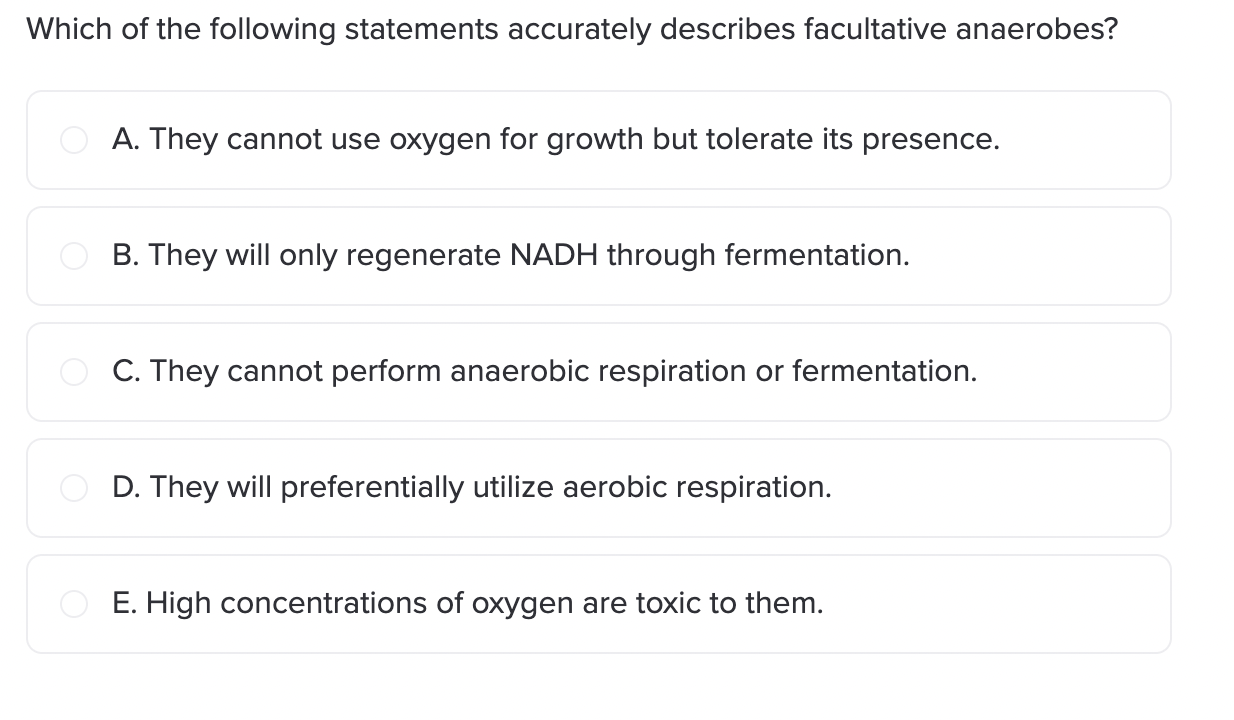Mark the radio button for option D
This screenshot has width=1234, height=720.
click(x=74, y=488)
